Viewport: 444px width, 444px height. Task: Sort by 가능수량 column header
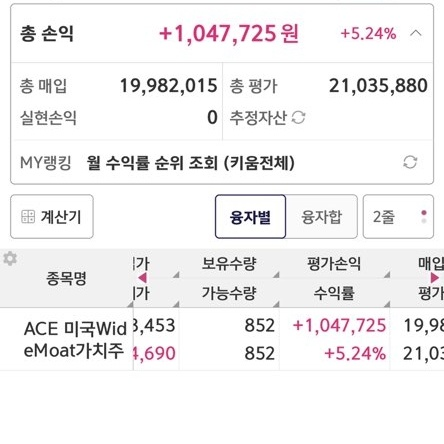point(229,293)
